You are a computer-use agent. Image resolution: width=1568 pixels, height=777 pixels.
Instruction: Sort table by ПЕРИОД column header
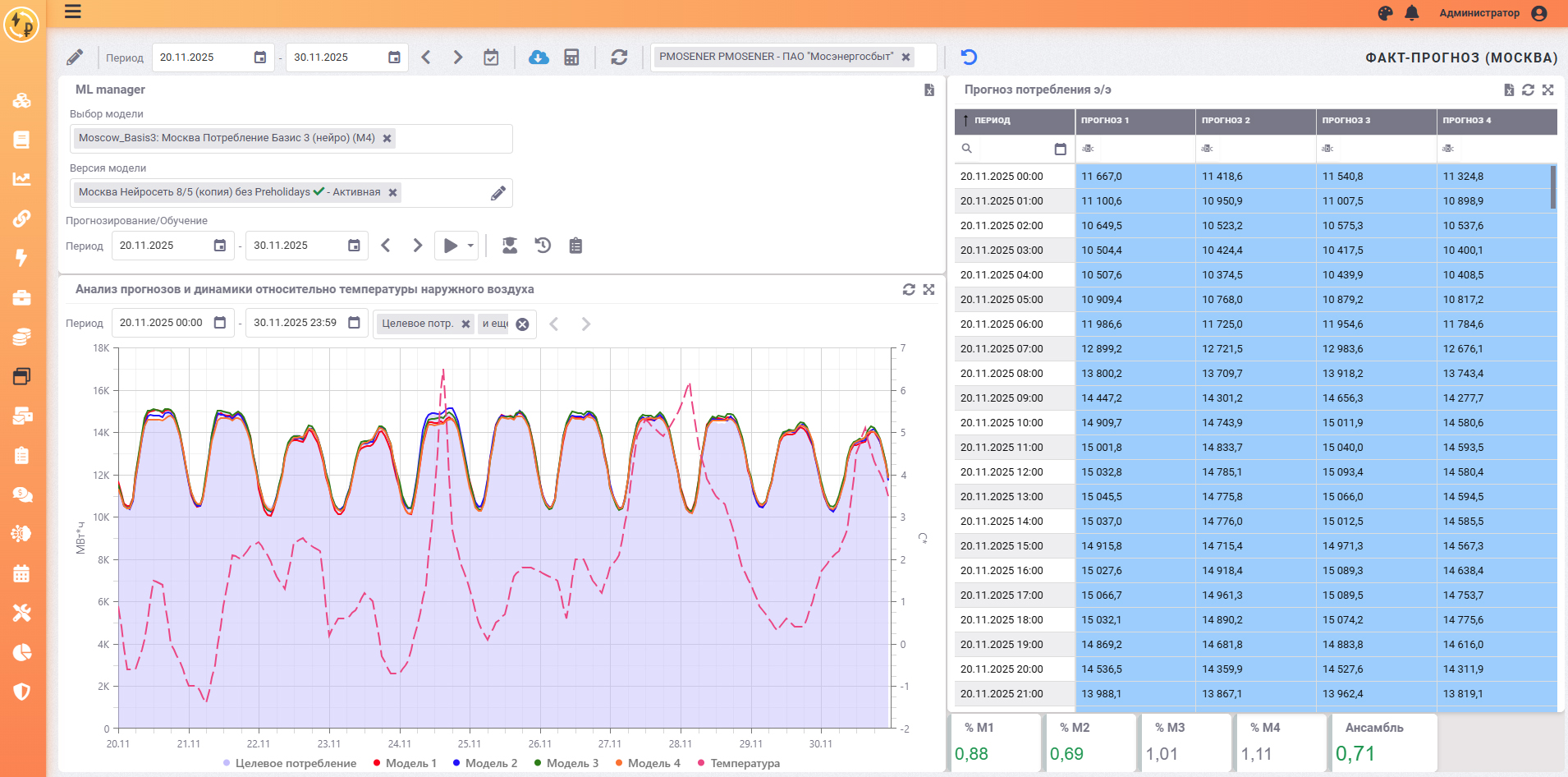(1015, 120)
